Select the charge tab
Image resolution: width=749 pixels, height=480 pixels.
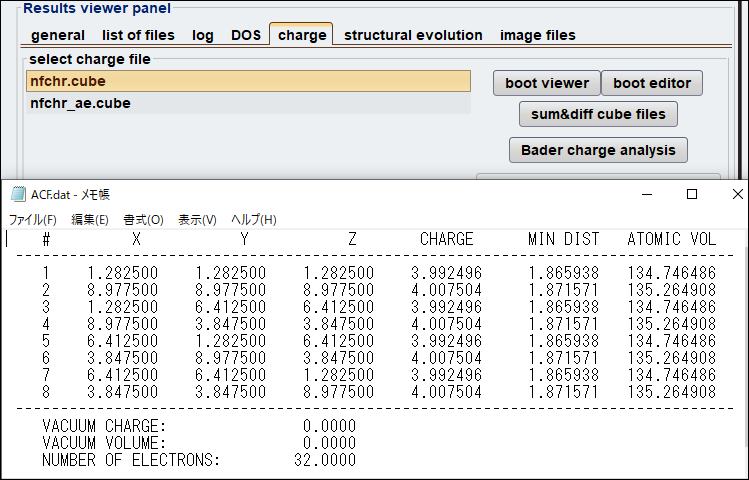[x=301, y=35]
